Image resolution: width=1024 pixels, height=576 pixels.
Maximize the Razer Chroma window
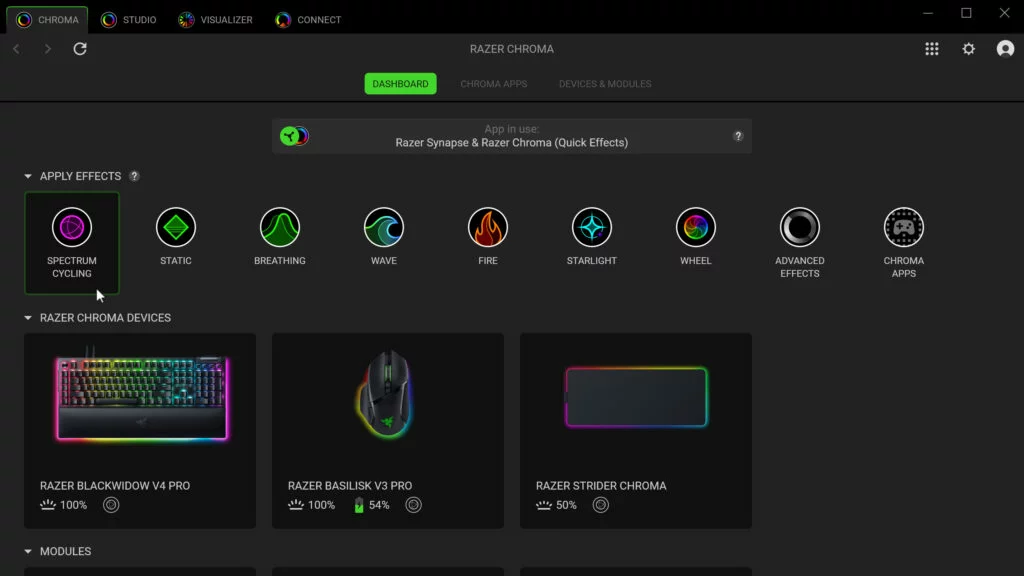coord(967,13)
